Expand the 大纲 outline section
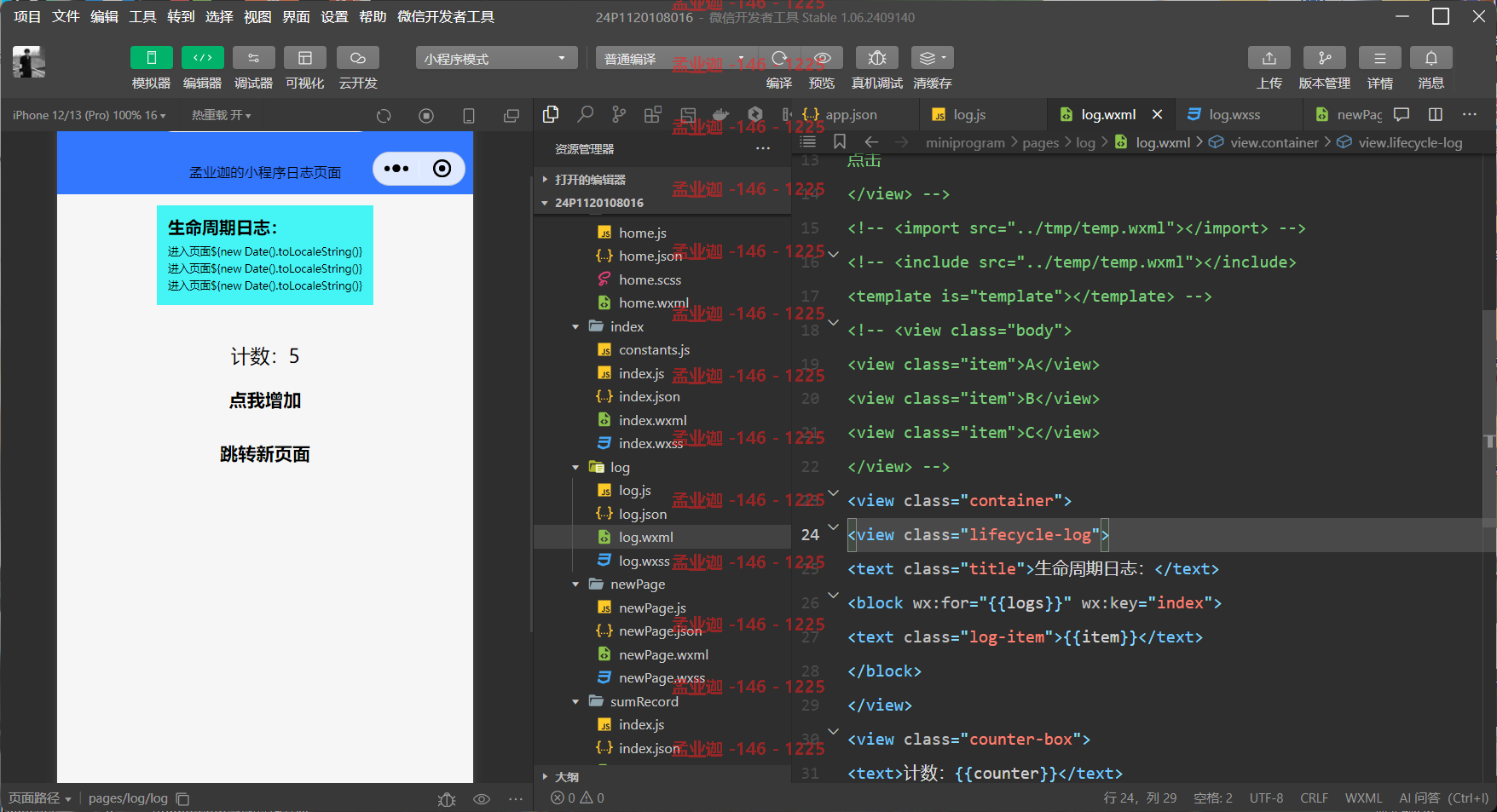1497x812 pixels. pyautogui.click(x=662, y=777)
